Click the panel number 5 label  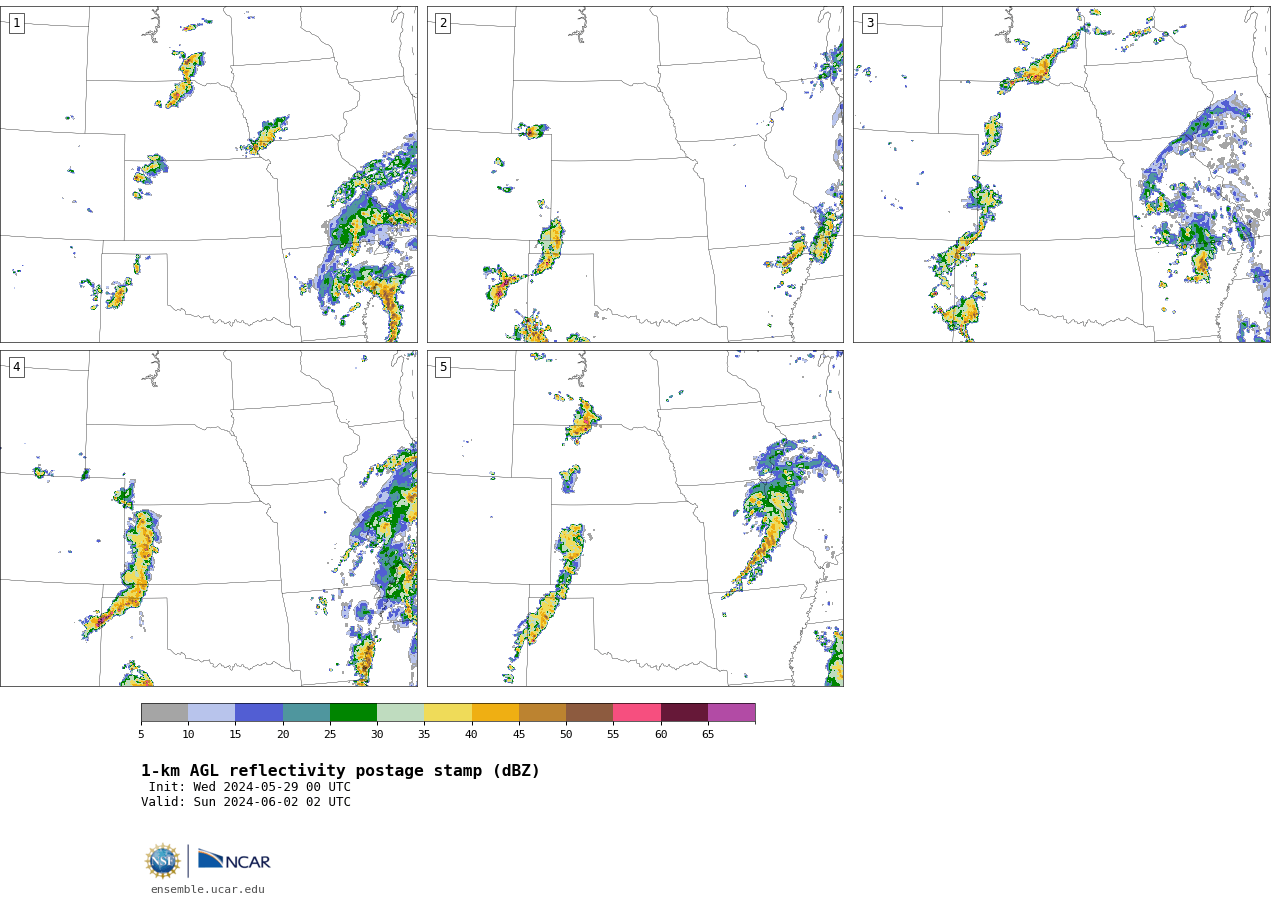(443, 367)
